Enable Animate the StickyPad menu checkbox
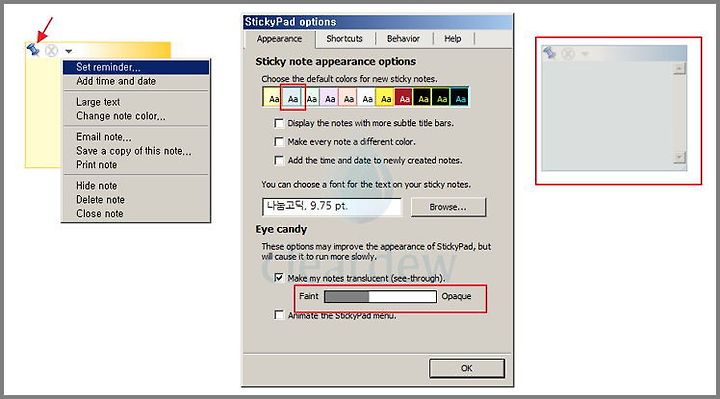The height and width of the screenshot is (399, 720). 279,315
